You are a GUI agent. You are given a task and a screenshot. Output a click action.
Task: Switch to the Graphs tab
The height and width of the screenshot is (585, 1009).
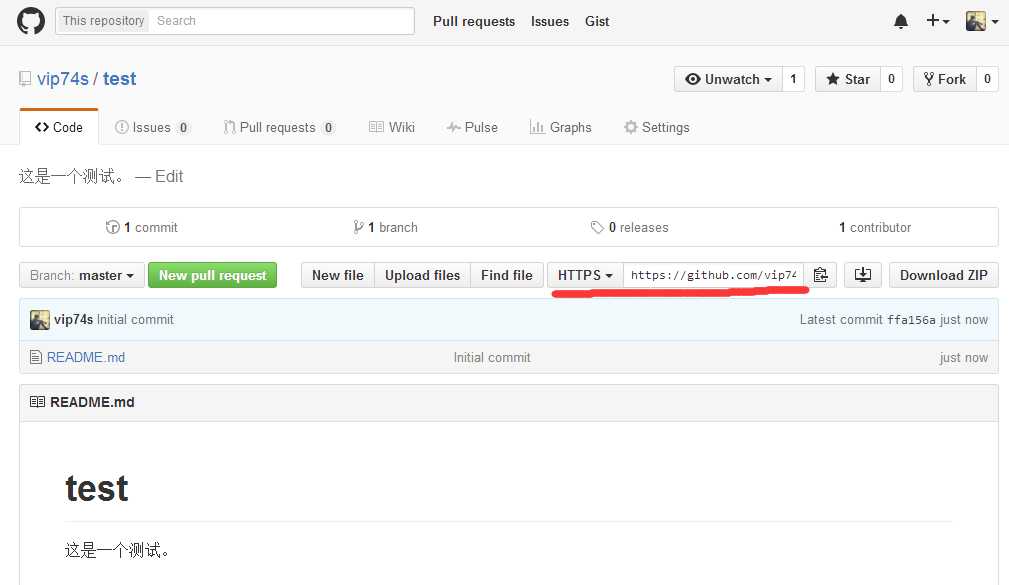[560, 127]
